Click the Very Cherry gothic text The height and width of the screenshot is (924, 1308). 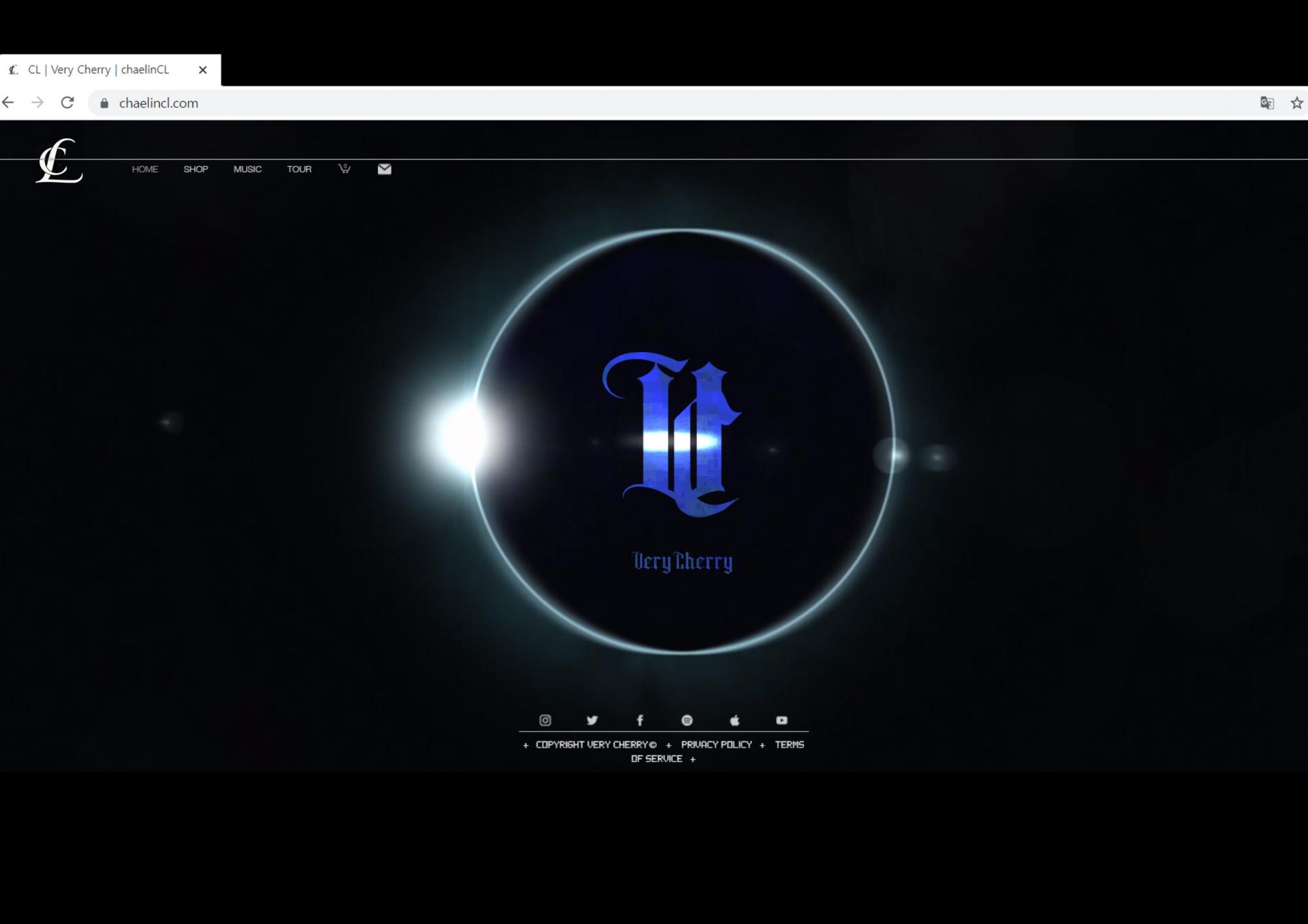pos(683,562)
